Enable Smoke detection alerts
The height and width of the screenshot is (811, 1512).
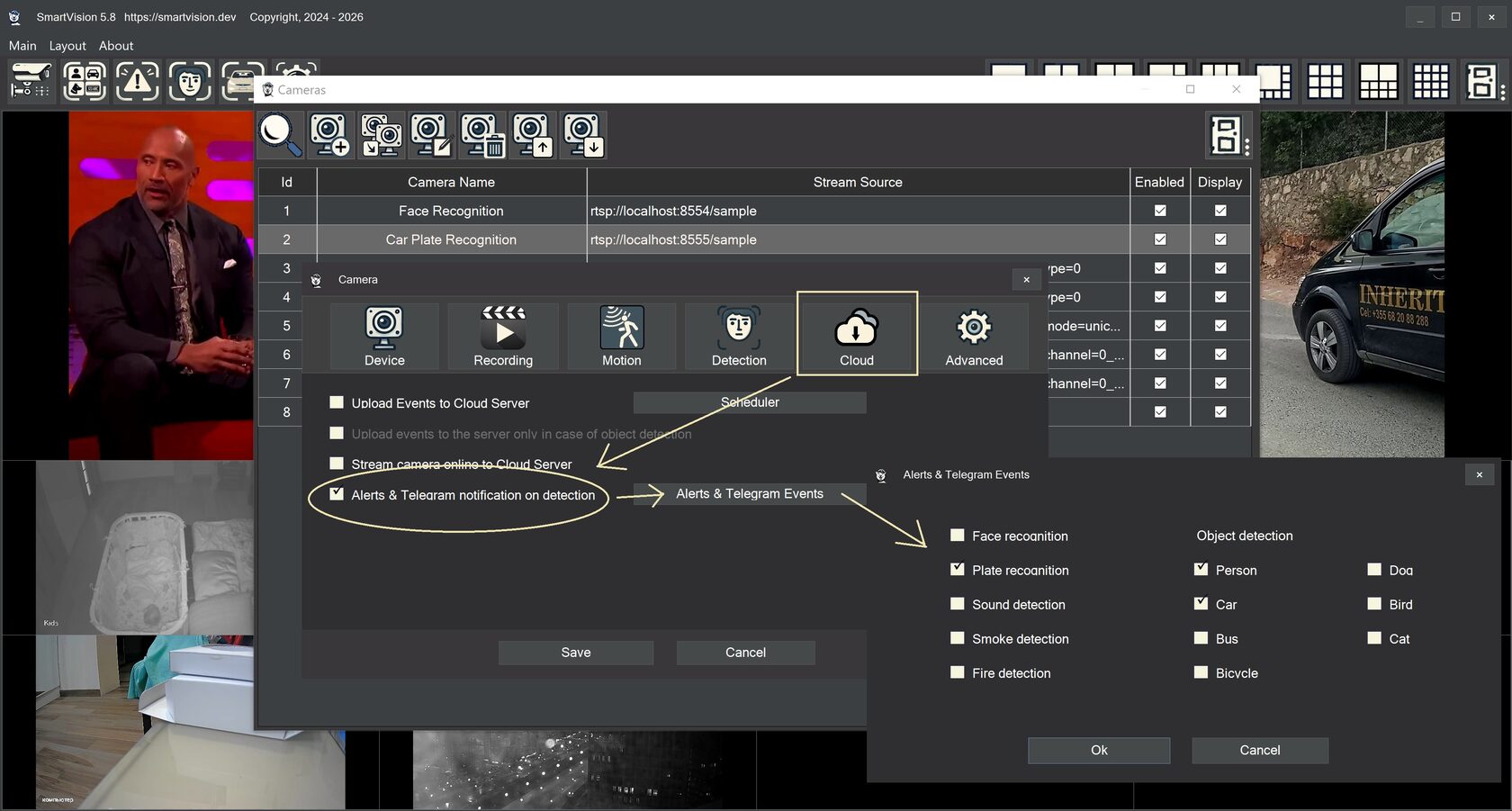coord(958,638)
